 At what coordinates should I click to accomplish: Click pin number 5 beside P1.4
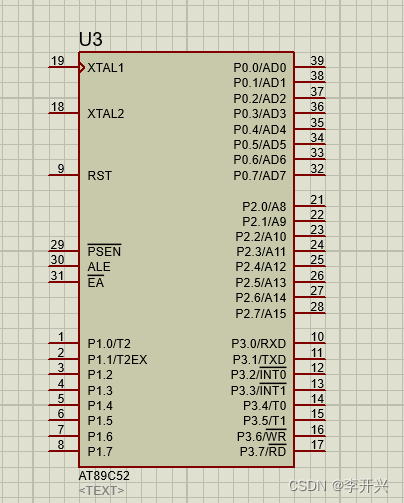(x=61, y=399)
